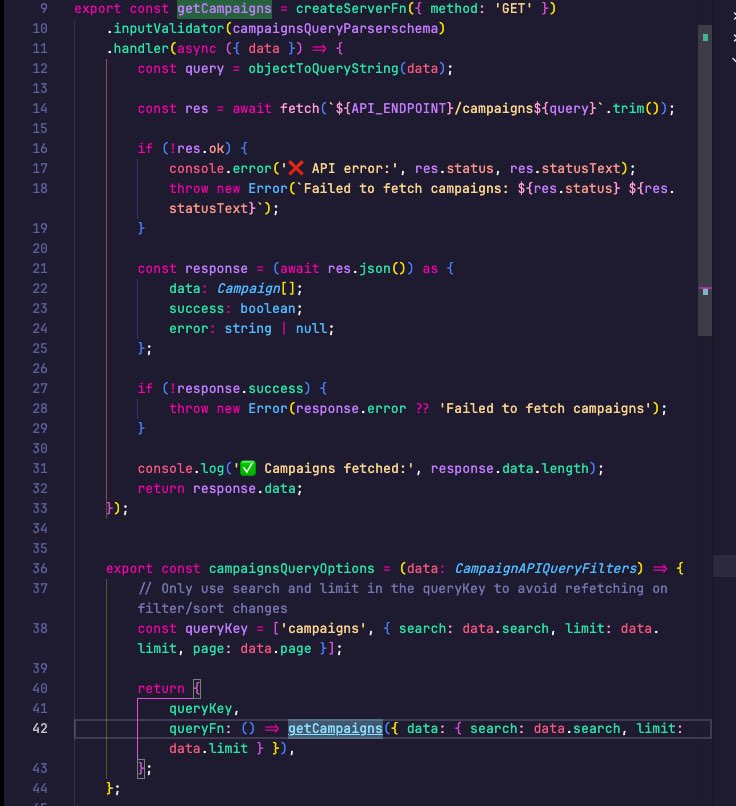Click line number 27 in the gutter
Viewport: 736px width, 806px height.
(x=40, y=388)
